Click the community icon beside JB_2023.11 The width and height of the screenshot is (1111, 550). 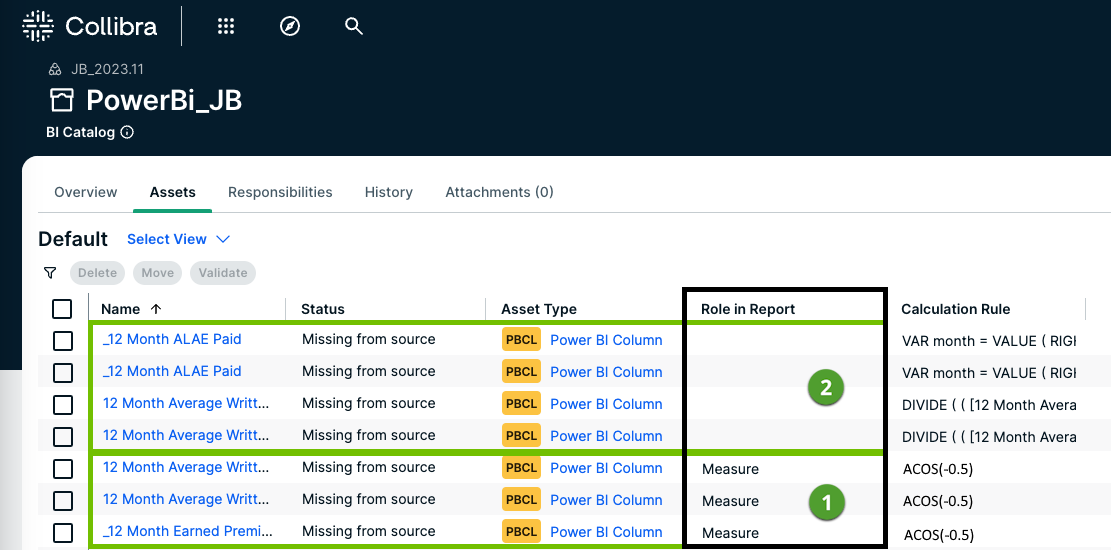pyautogui.click(x=55, y=69)
